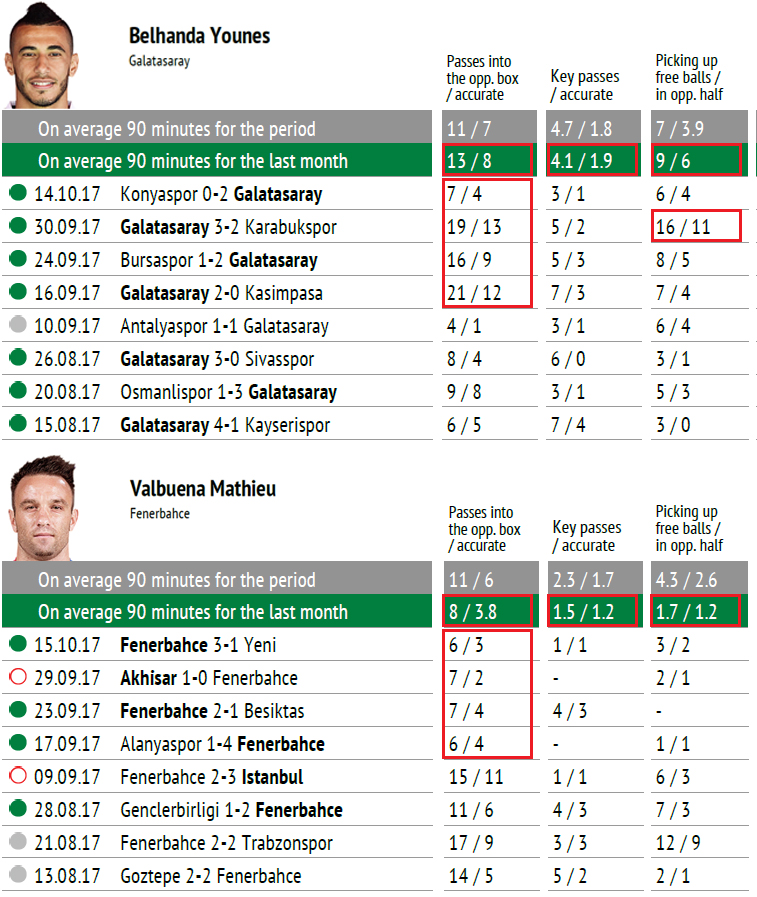Click highlighted 16 / 11 free balls cell
This screenshot has height=897, width=757.
pos(696,226)
